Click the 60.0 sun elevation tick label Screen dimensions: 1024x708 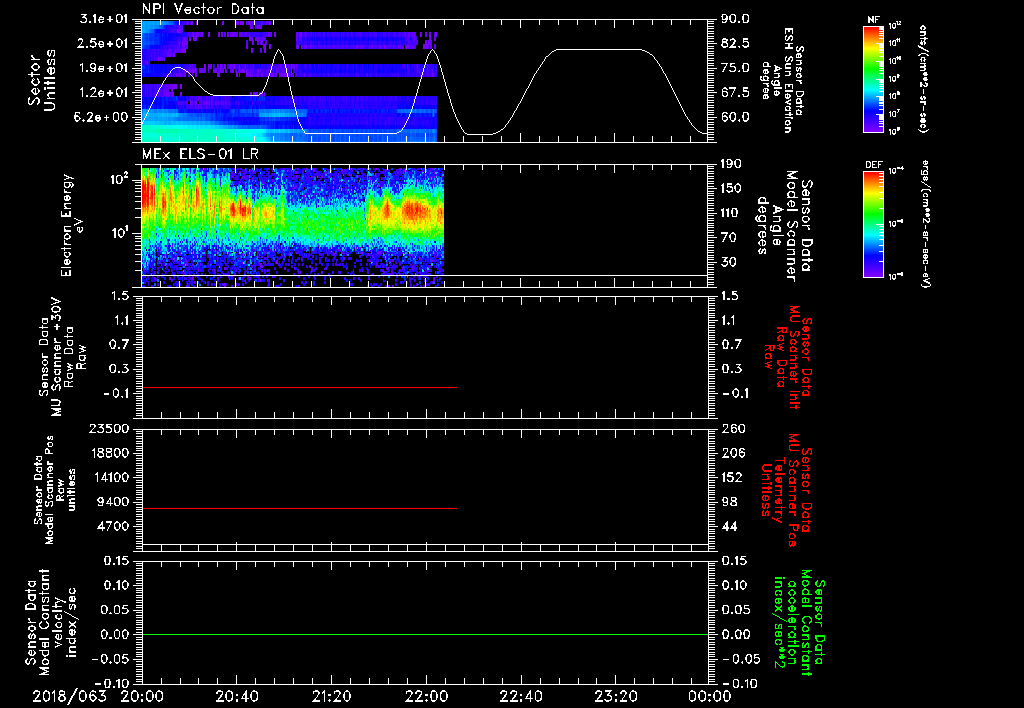coord(735,117)
